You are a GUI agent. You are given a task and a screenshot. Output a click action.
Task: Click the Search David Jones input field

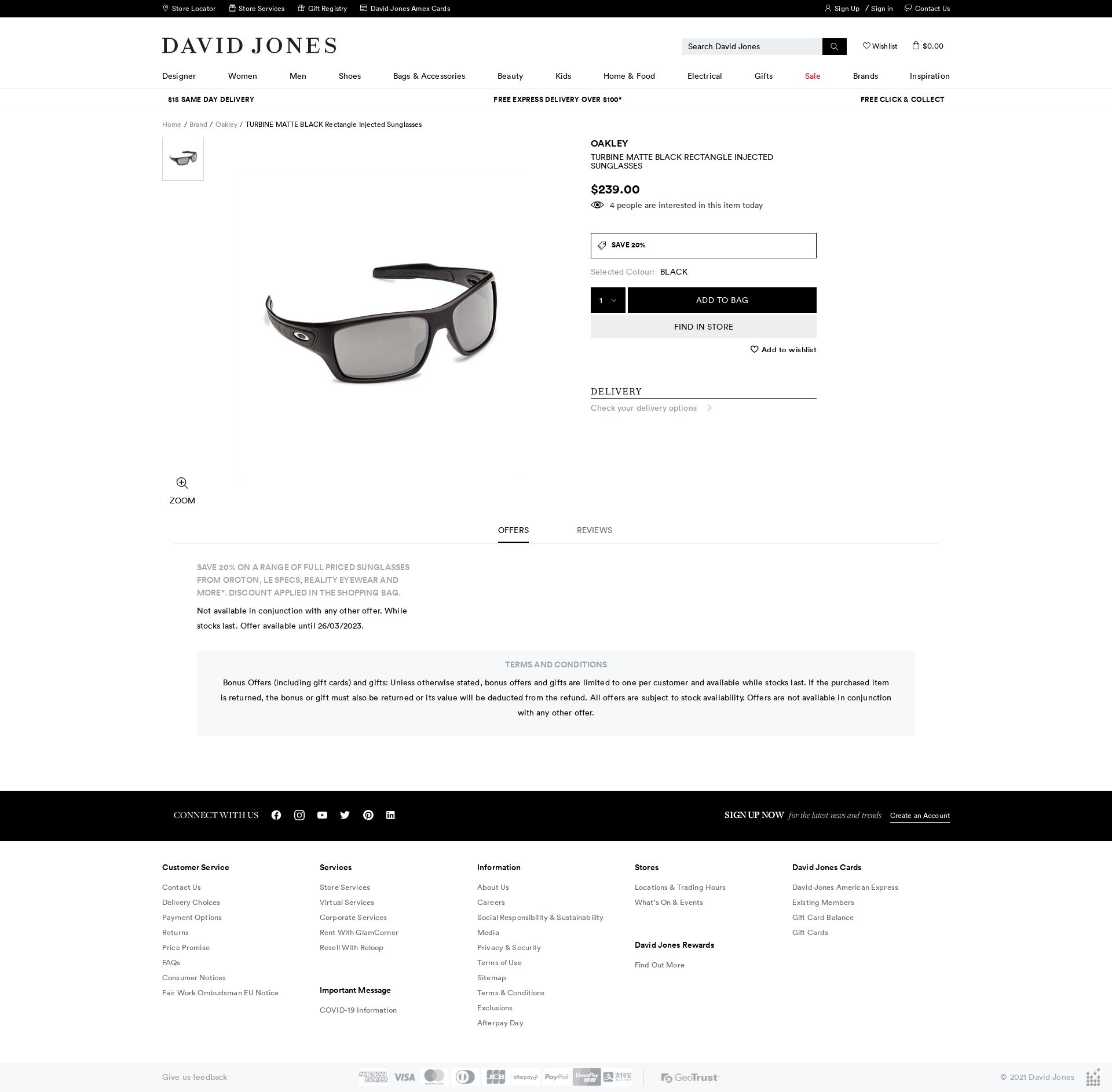pyautogui.click(x=752, y=46)
